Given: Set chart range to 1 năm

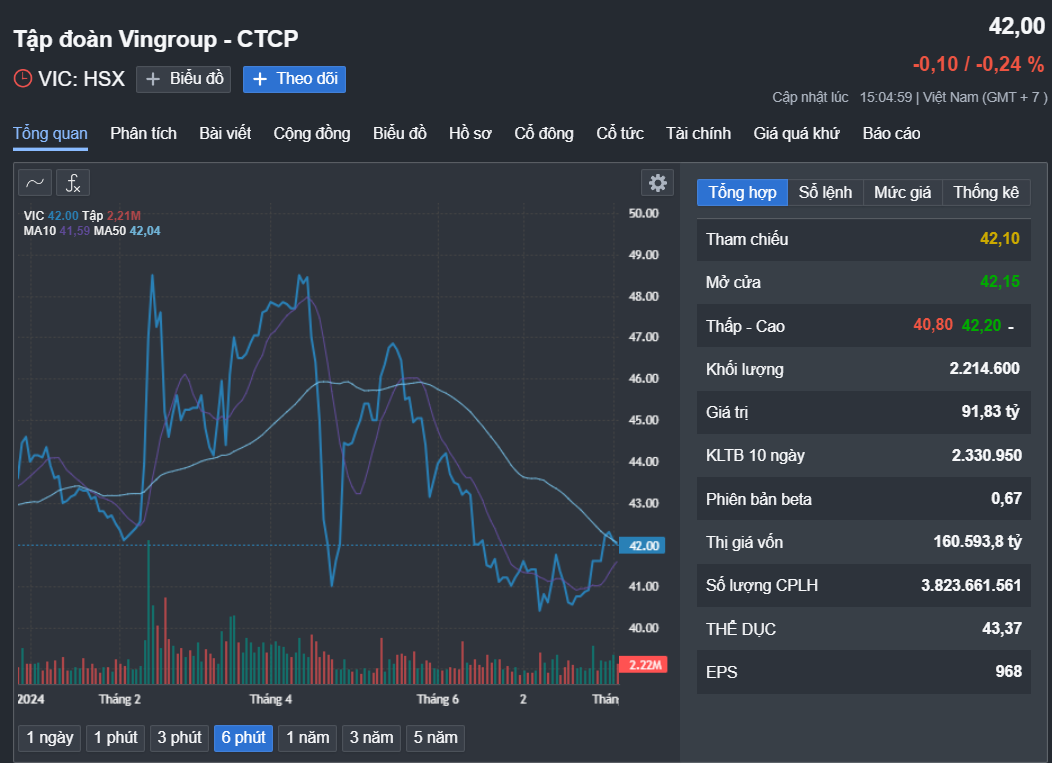Looking at the screenshot, I should point(307,738).
